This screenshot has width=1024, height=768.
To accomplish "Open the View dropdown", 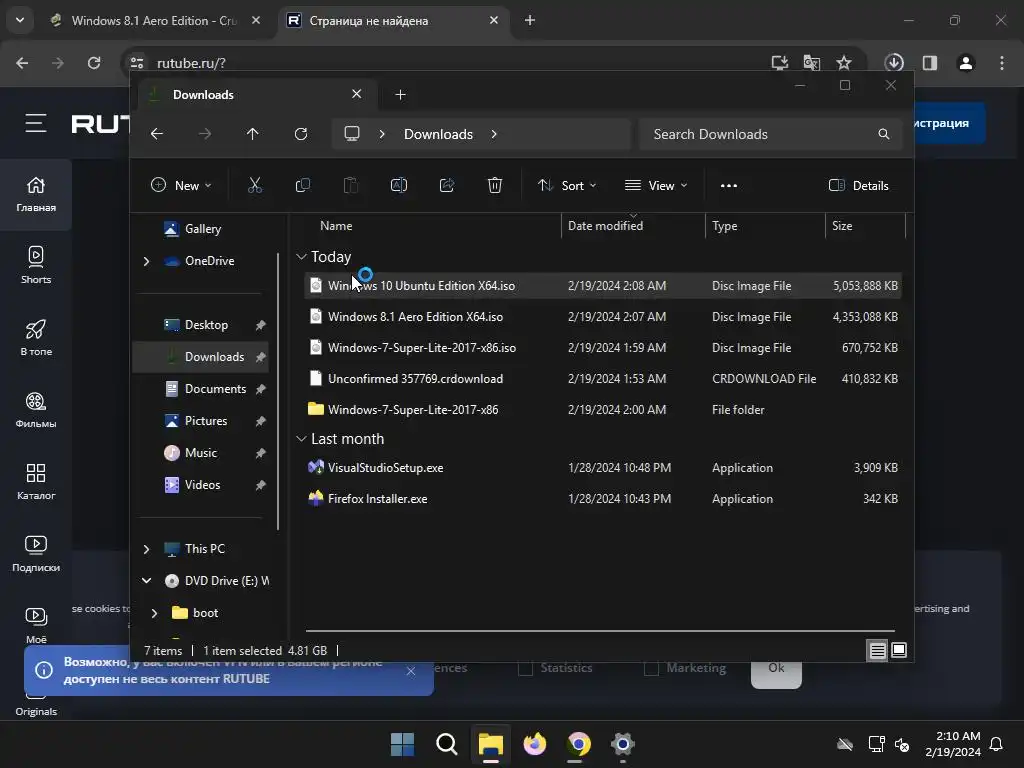I will (x=656, y=185).
